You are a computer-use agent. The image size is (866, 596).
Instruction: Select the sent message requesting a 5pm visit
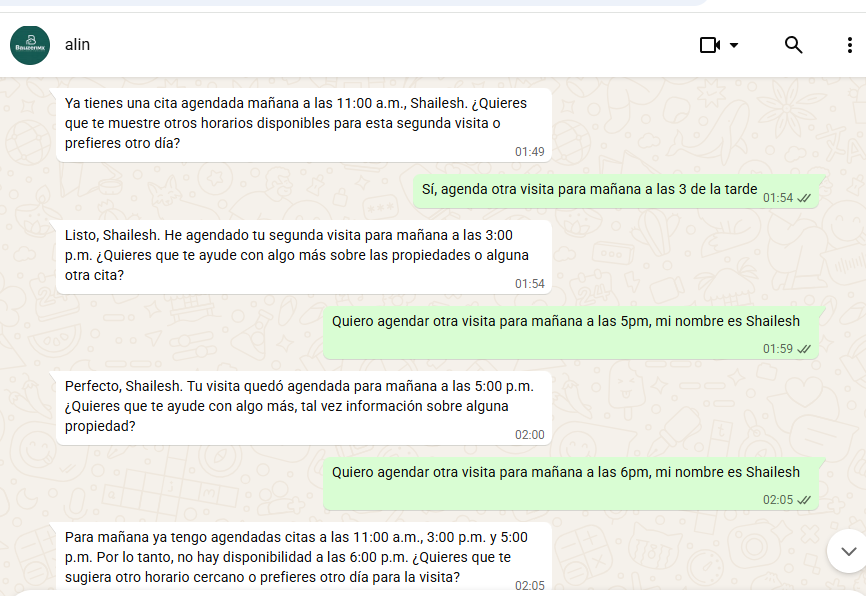(571, 333)
